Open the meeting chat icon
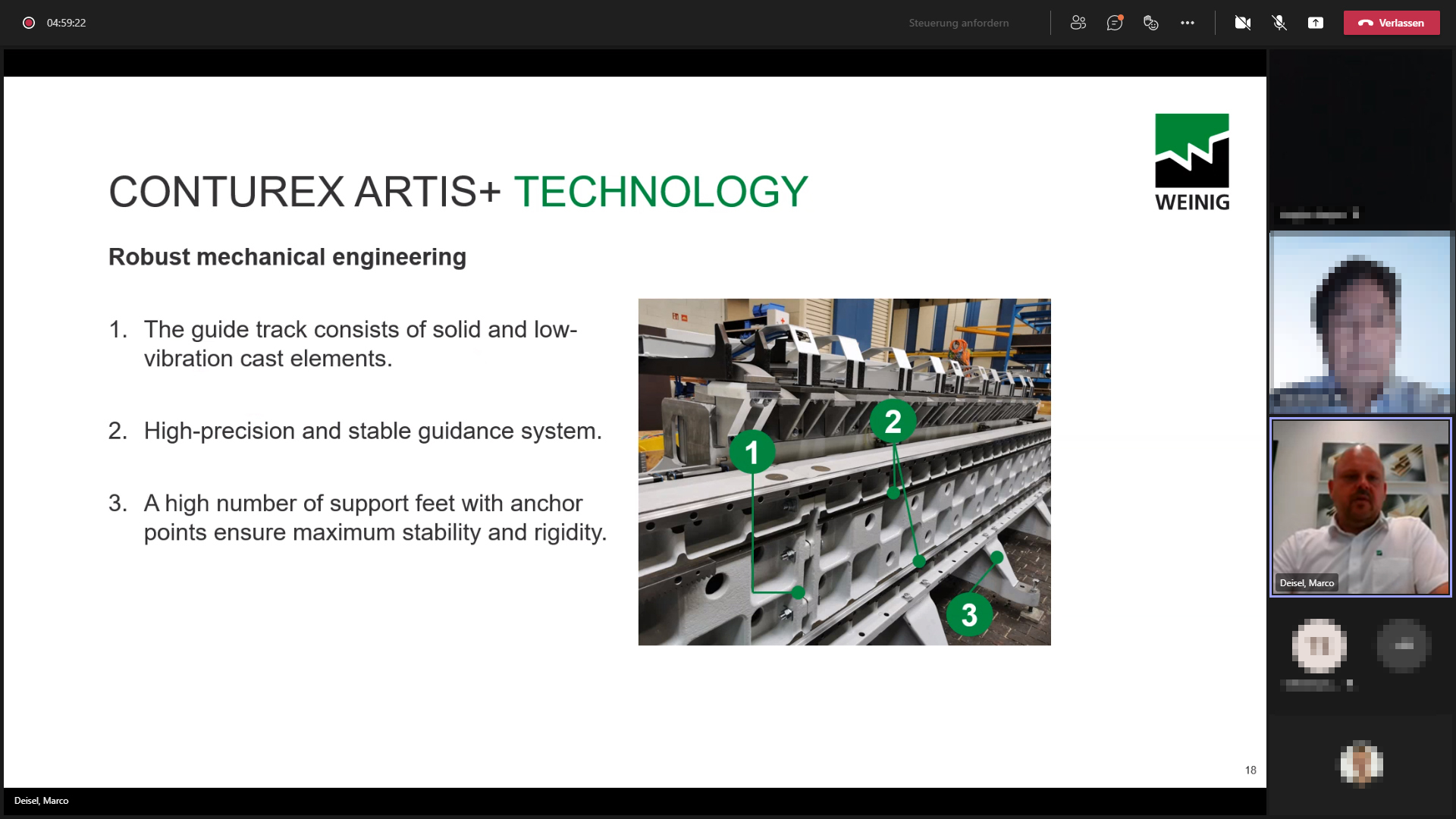 click(1115, 23)
